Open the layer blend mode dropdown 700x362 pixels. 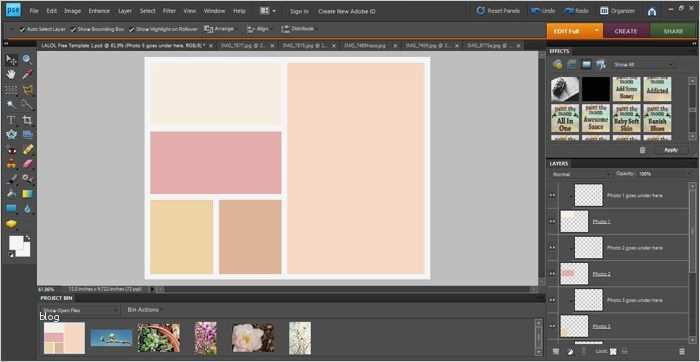[x=581, y=174]
